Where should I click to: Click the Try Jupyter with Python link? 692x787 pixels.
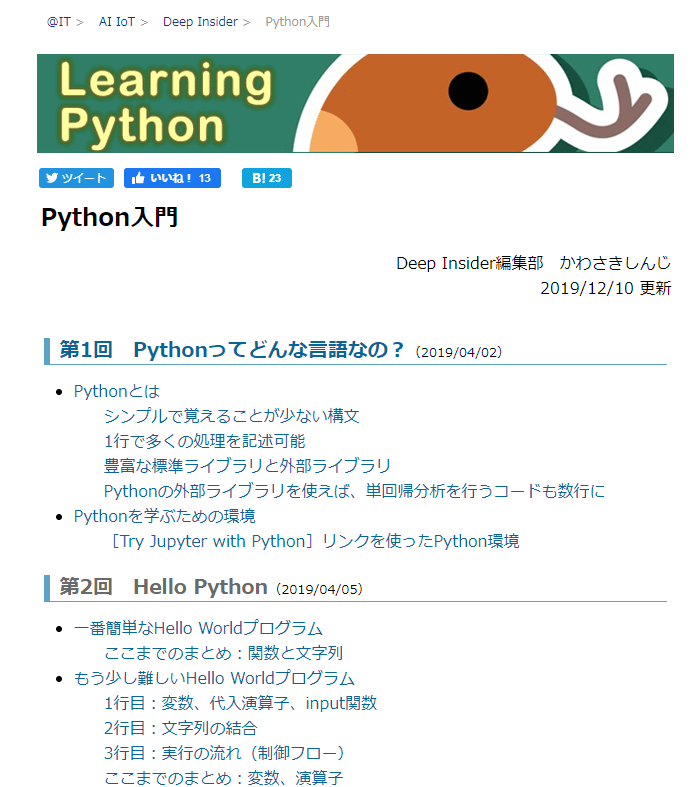click(x=311, y=541)
